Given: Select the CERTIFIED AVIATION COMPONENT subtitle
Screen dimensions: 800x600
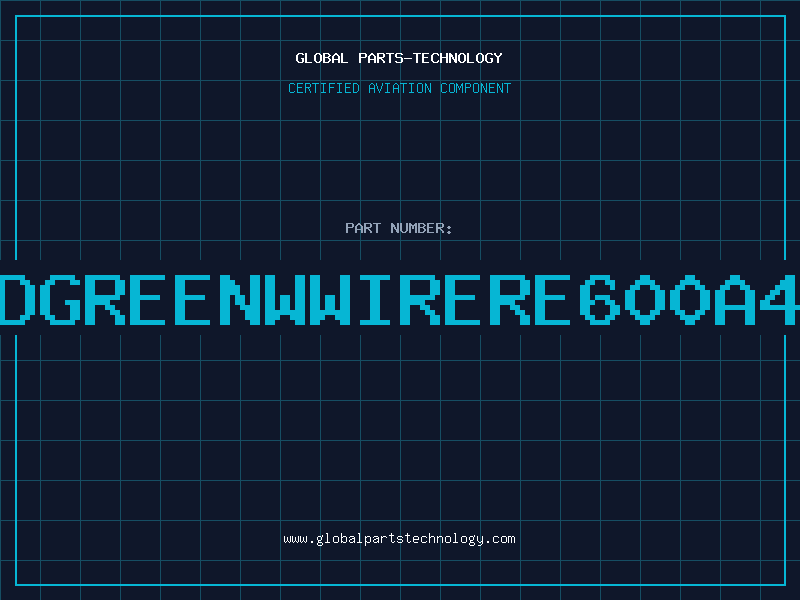Looking at the screenshot, I should (399, 88).
